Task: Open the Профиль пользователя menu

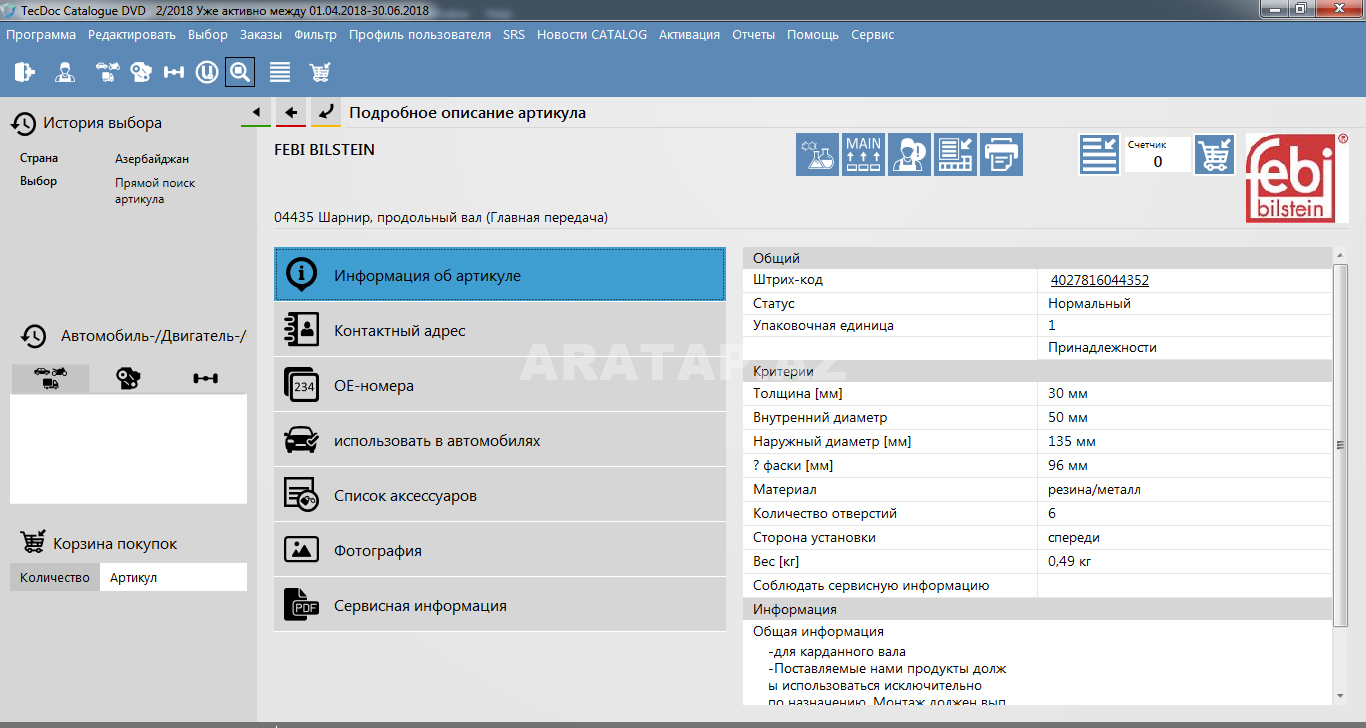Action: [x=420, y=34]
